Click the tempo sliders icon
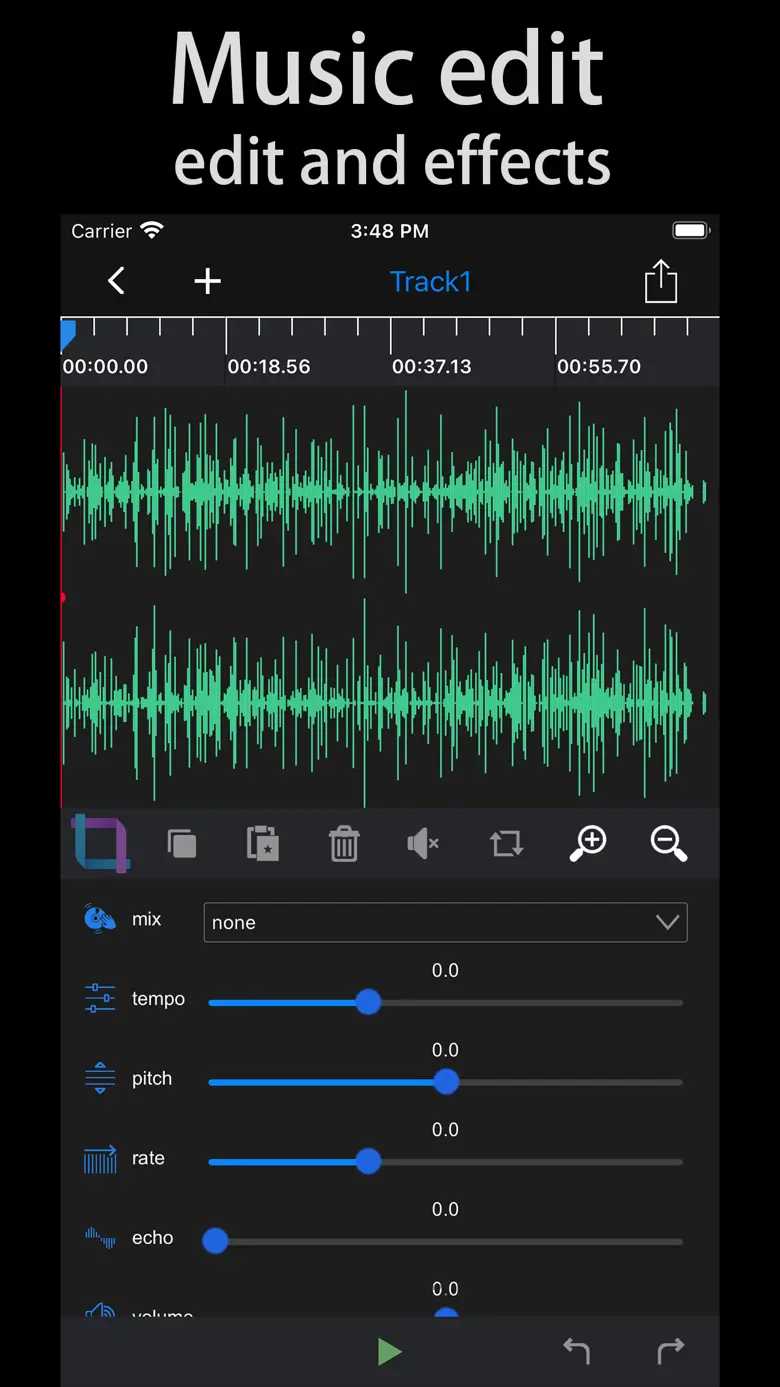Viewport: 780px width, 1387px height. pyautogui.click(x=100, y=998)
